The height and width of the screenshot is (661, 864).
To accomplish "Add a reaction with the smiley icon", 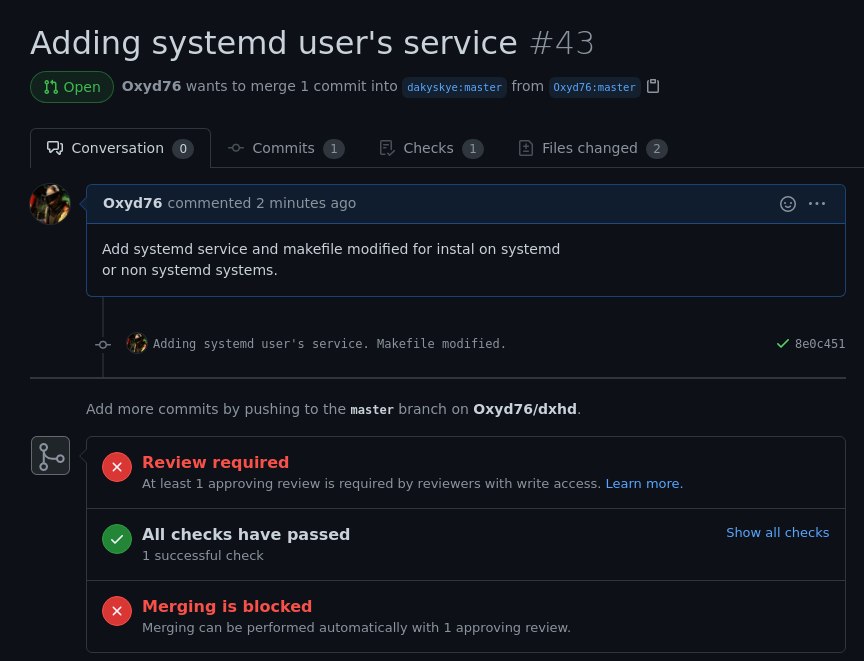I will point(788,204).
